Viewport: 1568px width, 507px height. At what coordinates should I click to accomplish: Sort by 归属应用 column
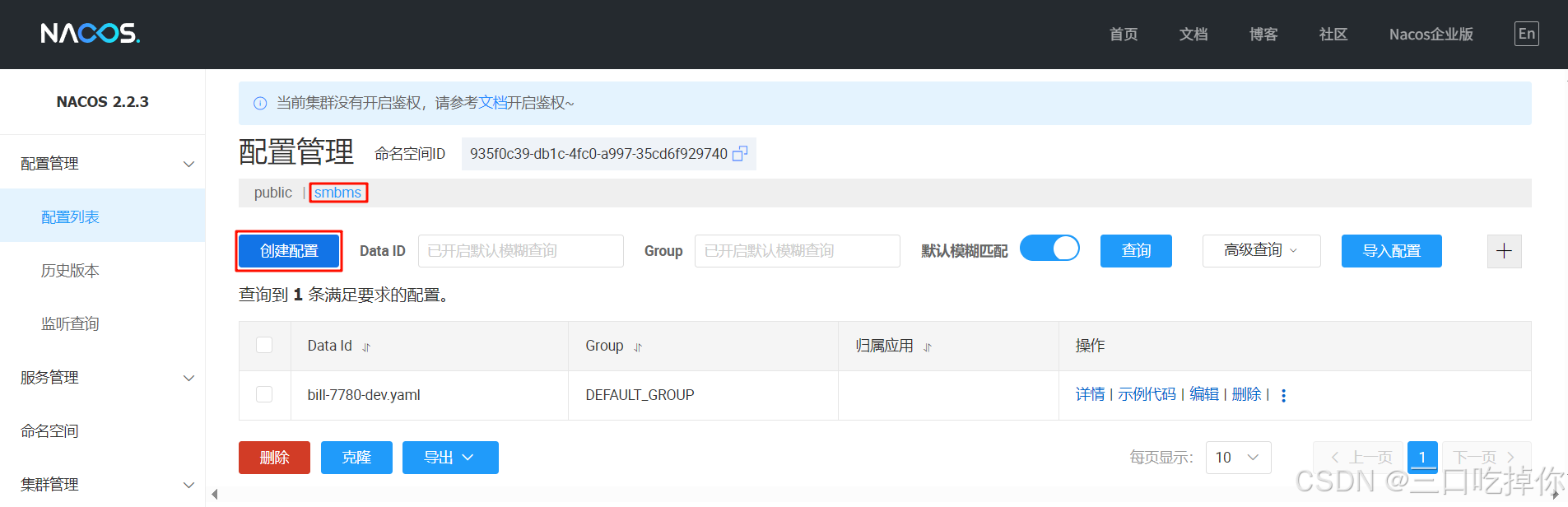928,347
